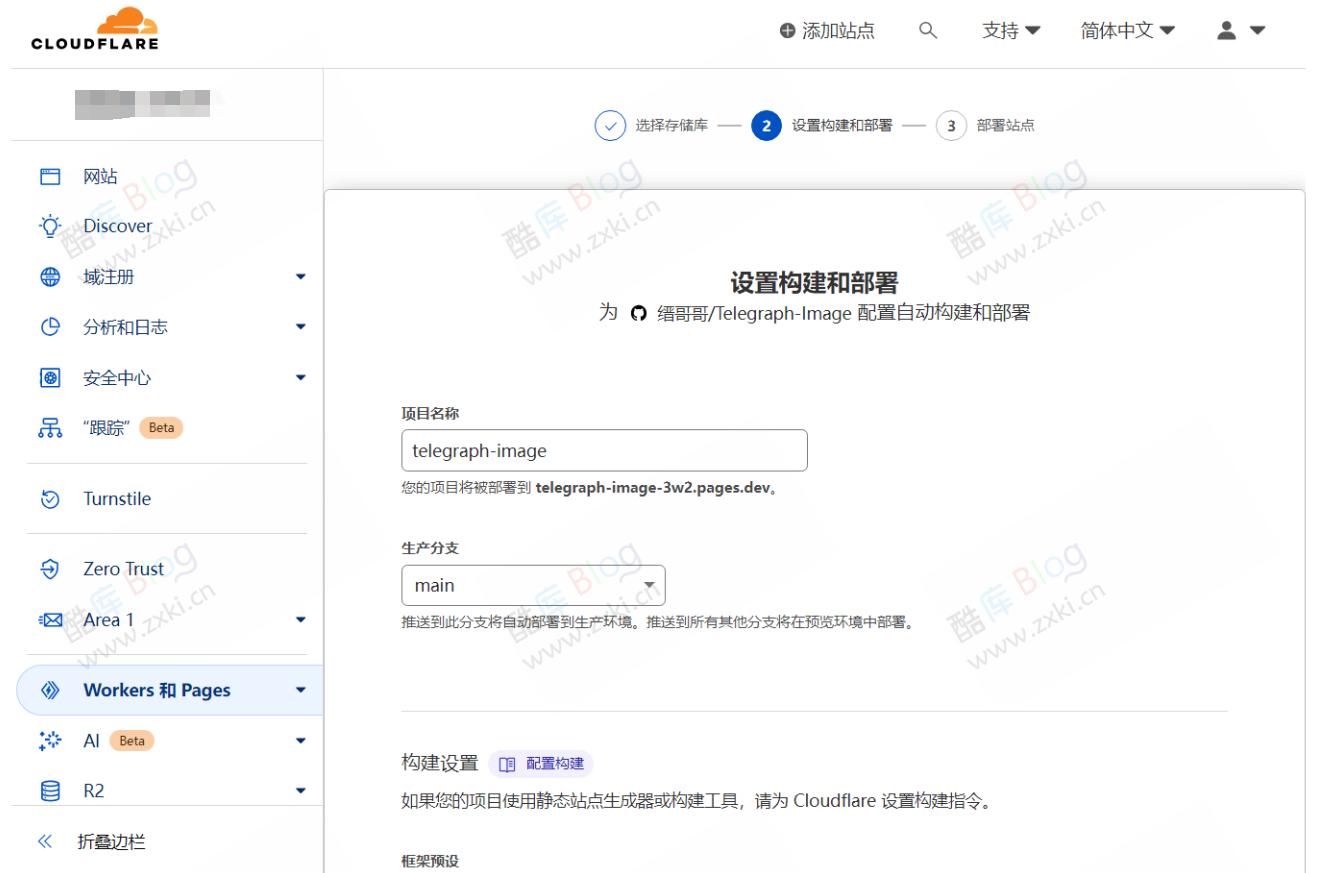
Task: Open the 安全中心 section
Action: point(119,376)
